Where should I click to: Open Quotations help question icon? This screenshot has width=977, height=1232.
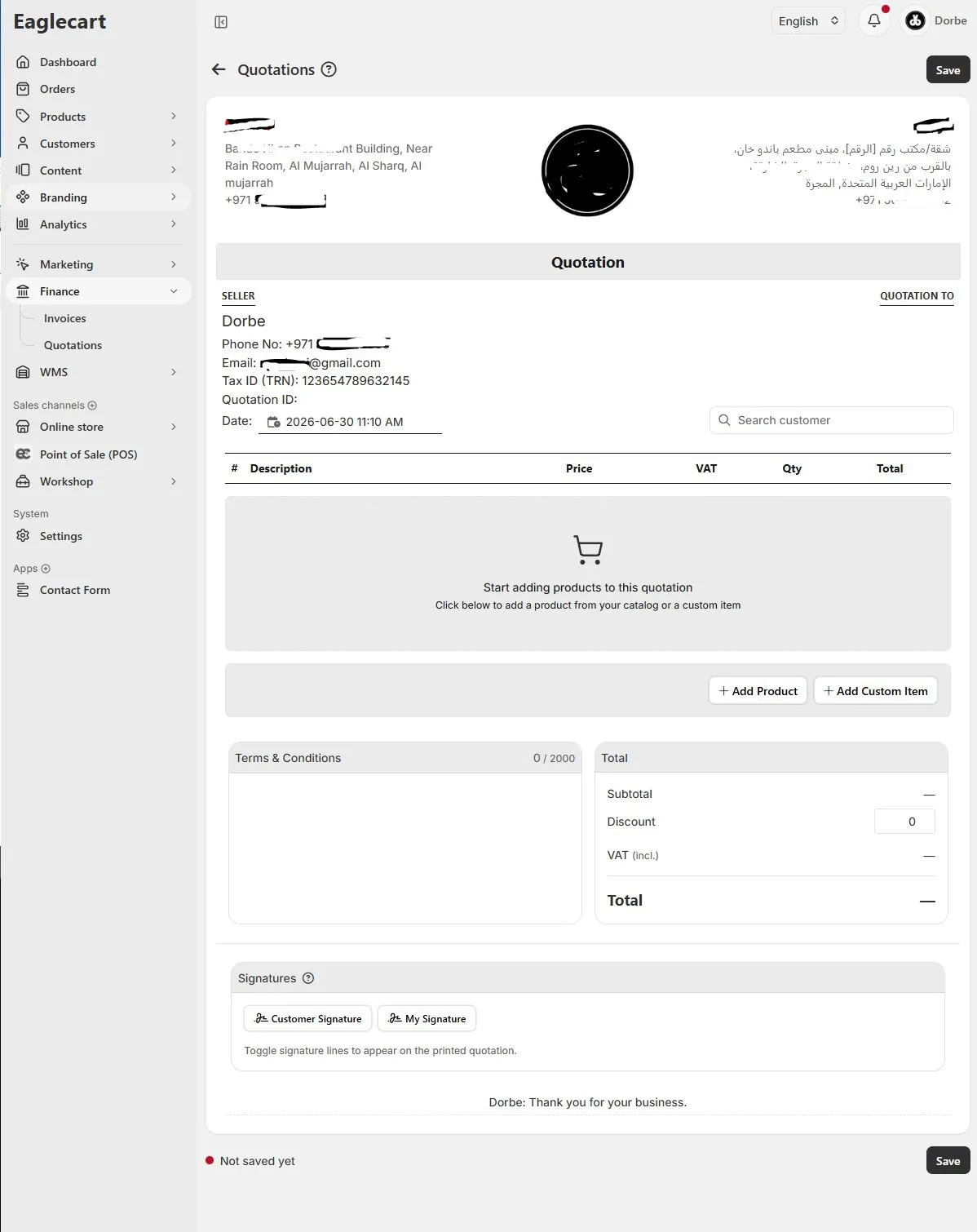pyautogui.click(x=329, y=69)
